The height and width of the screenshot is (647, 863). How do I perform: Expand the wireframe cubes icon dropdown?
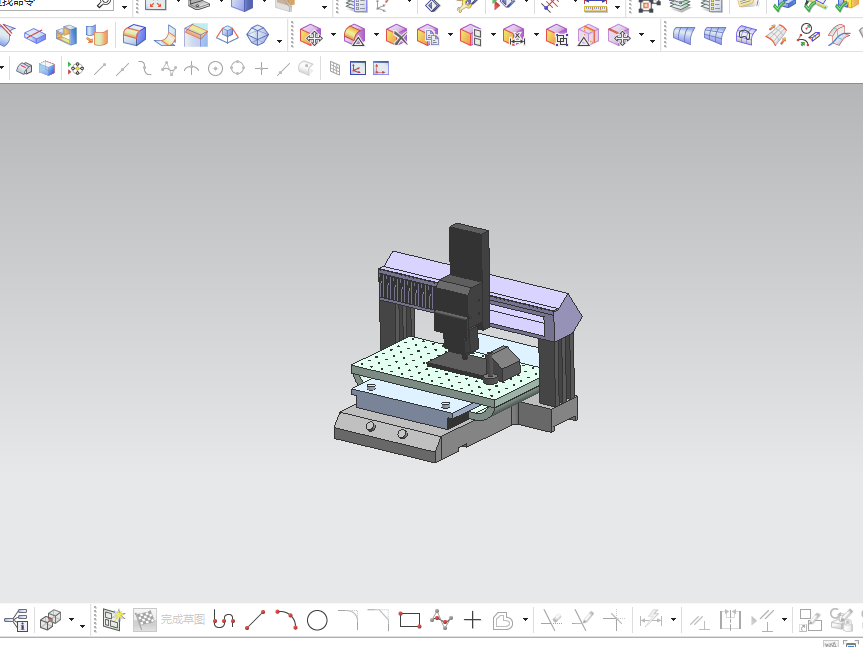point(71,620)
